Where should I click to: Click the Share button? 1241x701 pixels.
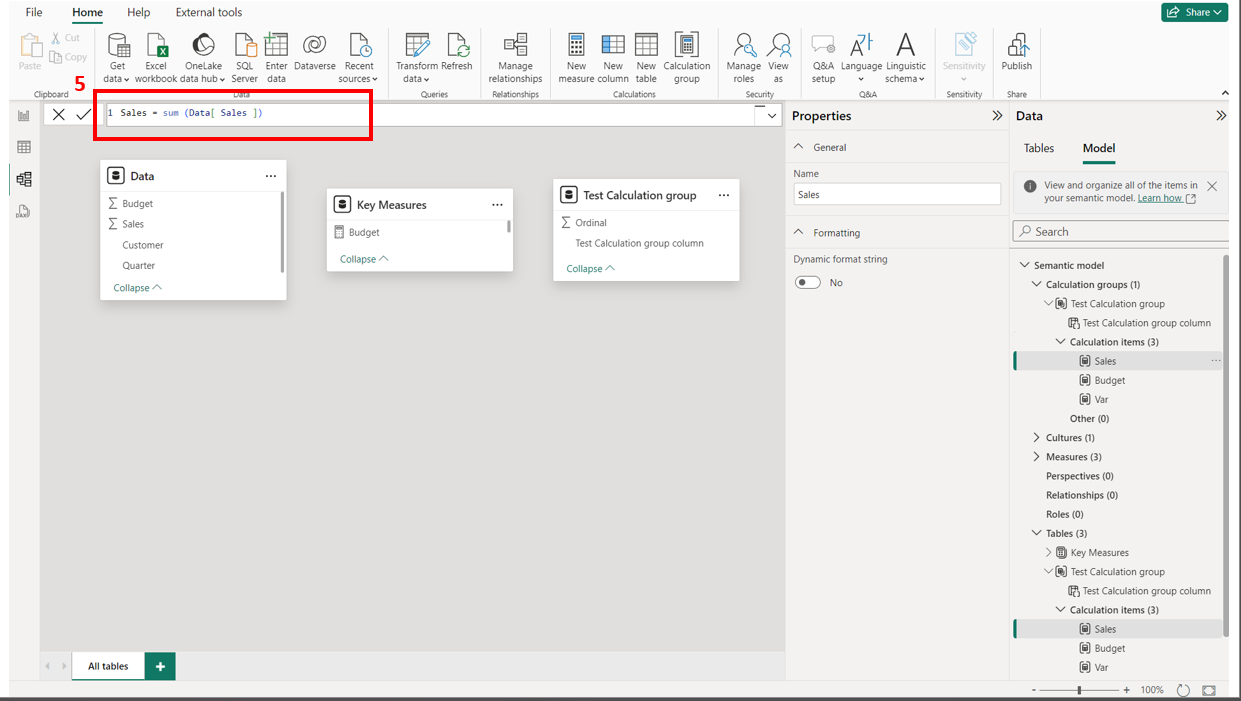[x=1195, y=12]
